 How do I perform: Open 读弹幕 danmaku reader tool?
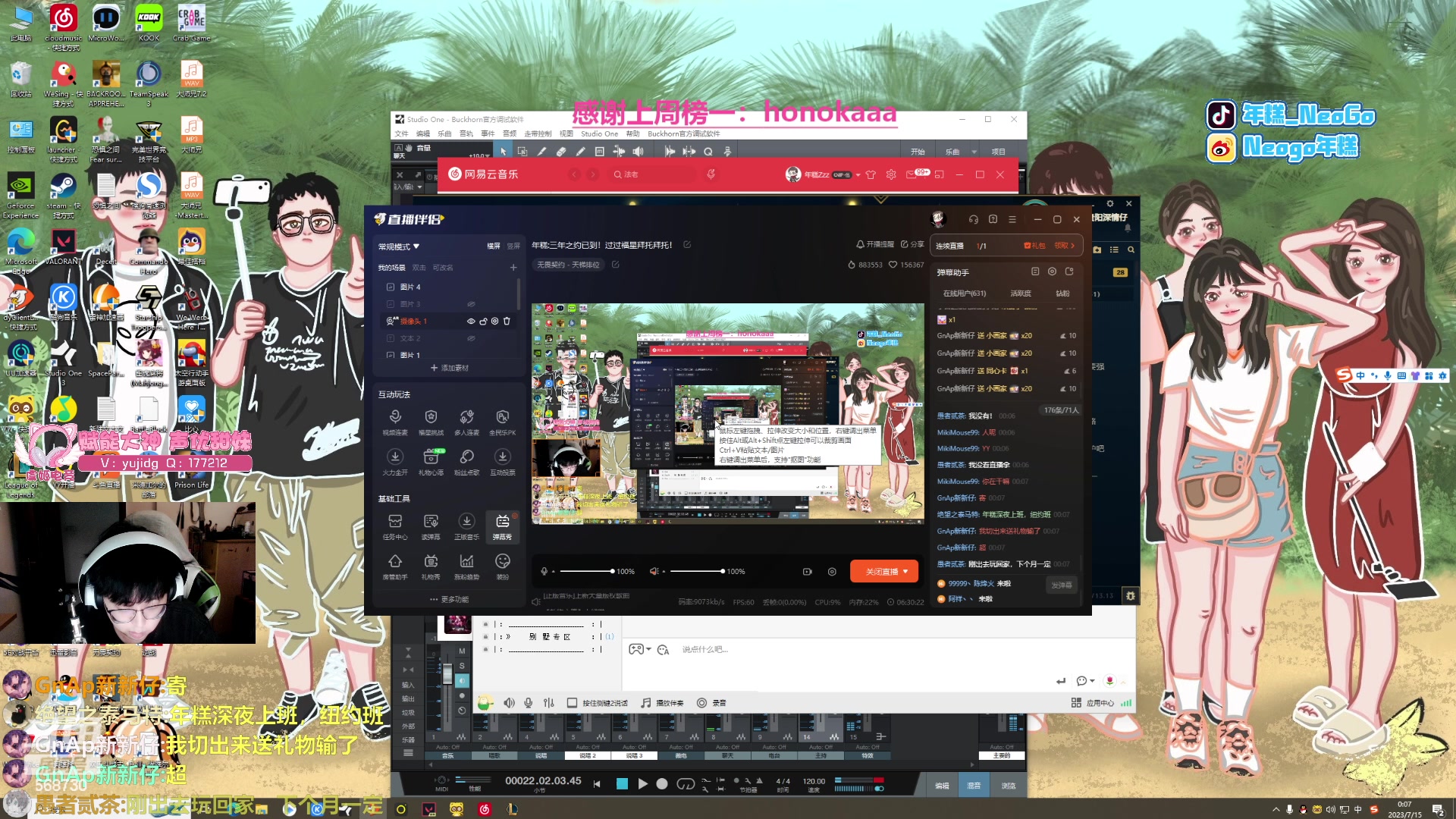(431, 526)
